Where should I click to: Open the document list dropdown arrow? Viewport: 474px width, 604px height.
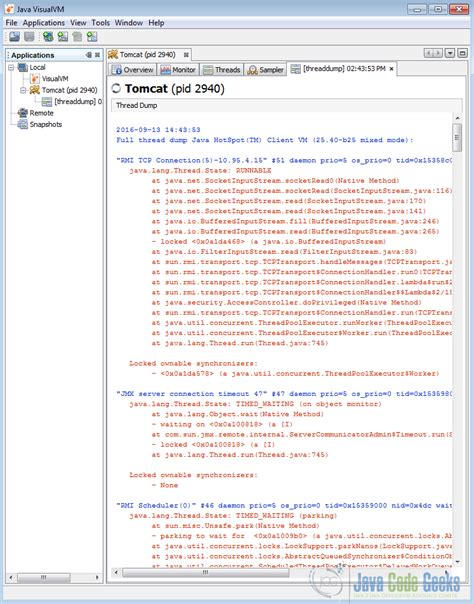[x=450, y=53]
